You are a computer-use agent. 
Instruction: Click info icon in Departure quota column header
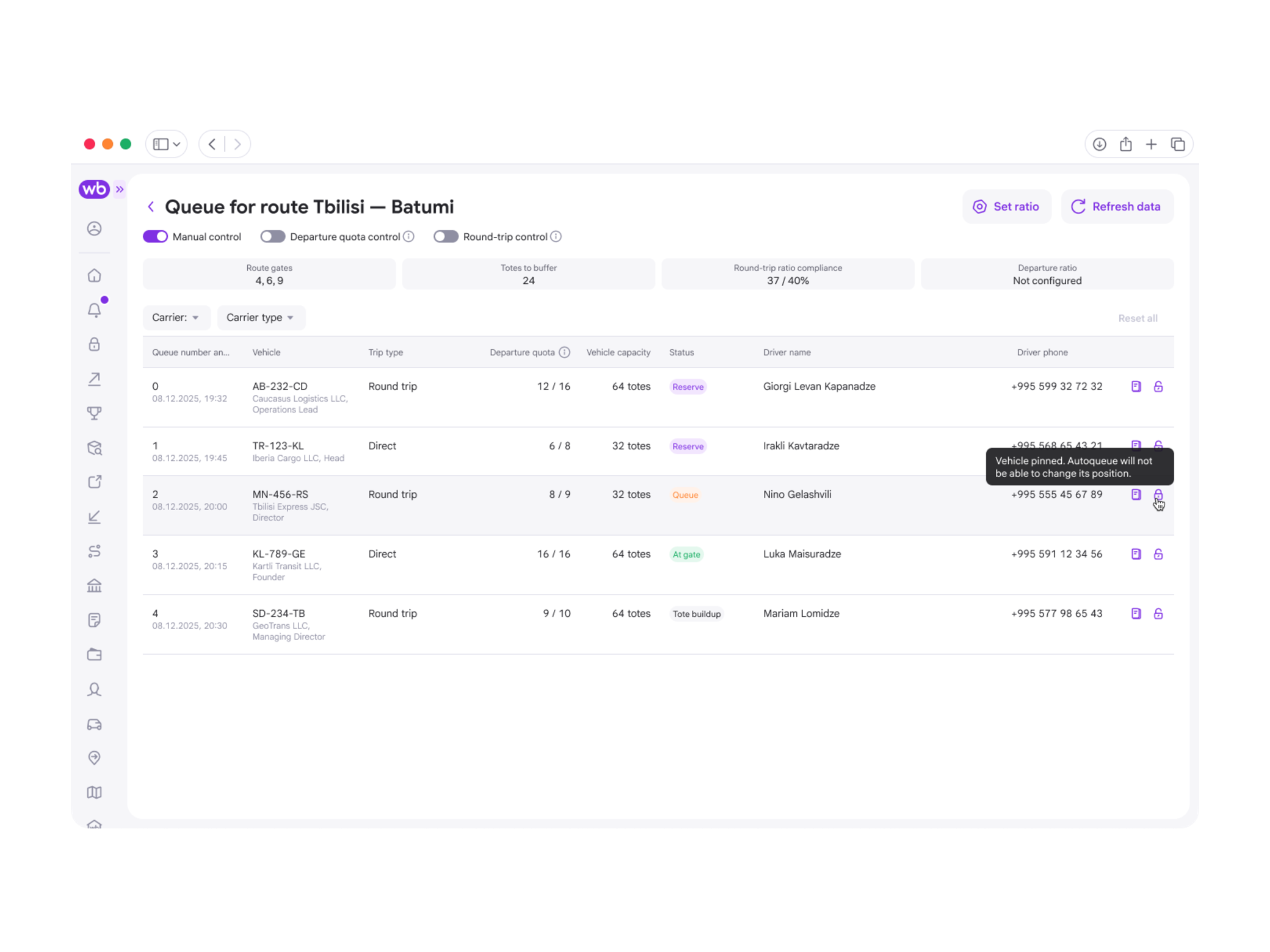pyautogui.click(x=564, y=353)
